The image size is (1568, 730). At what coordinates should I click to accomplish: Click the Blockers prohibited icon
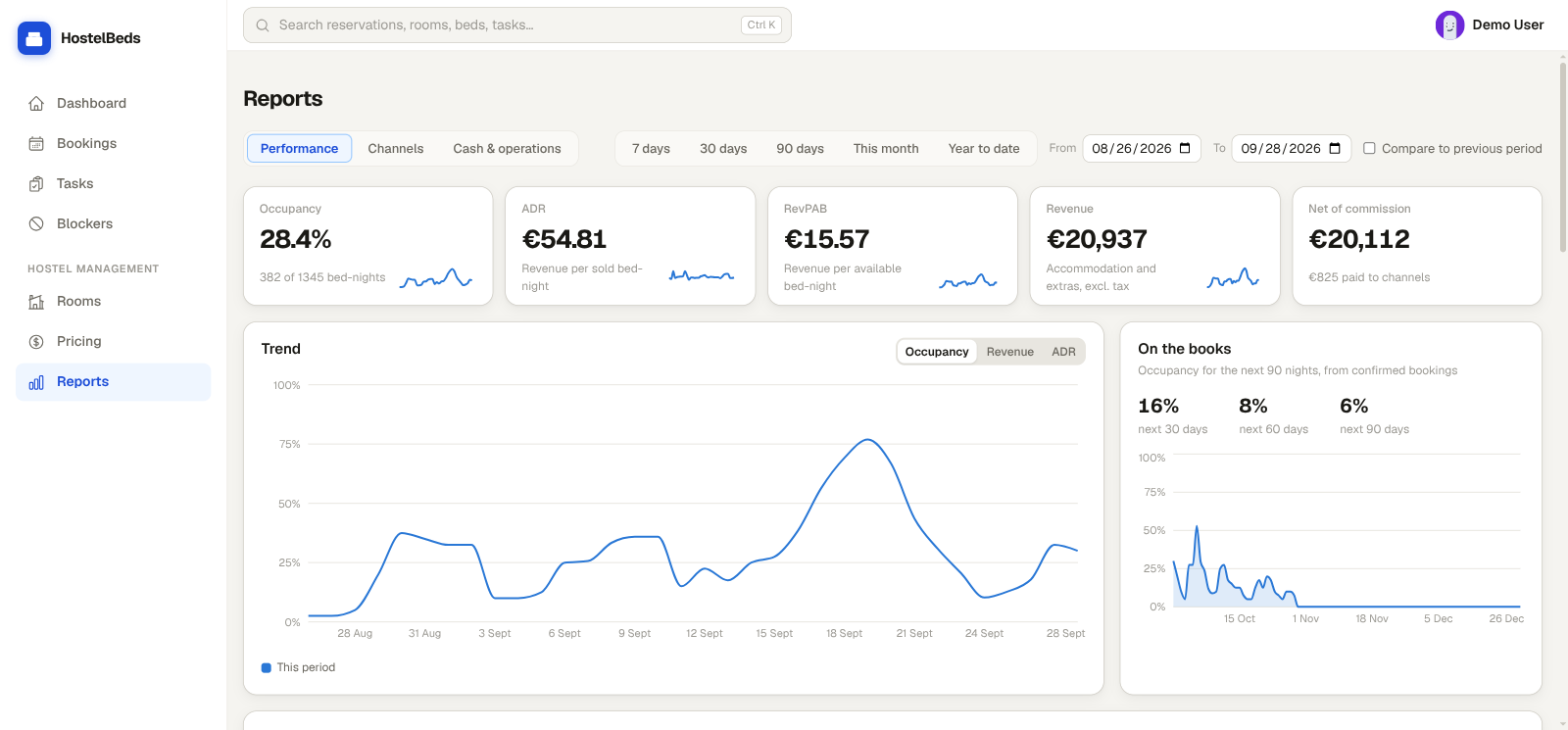tap(36, 223)
